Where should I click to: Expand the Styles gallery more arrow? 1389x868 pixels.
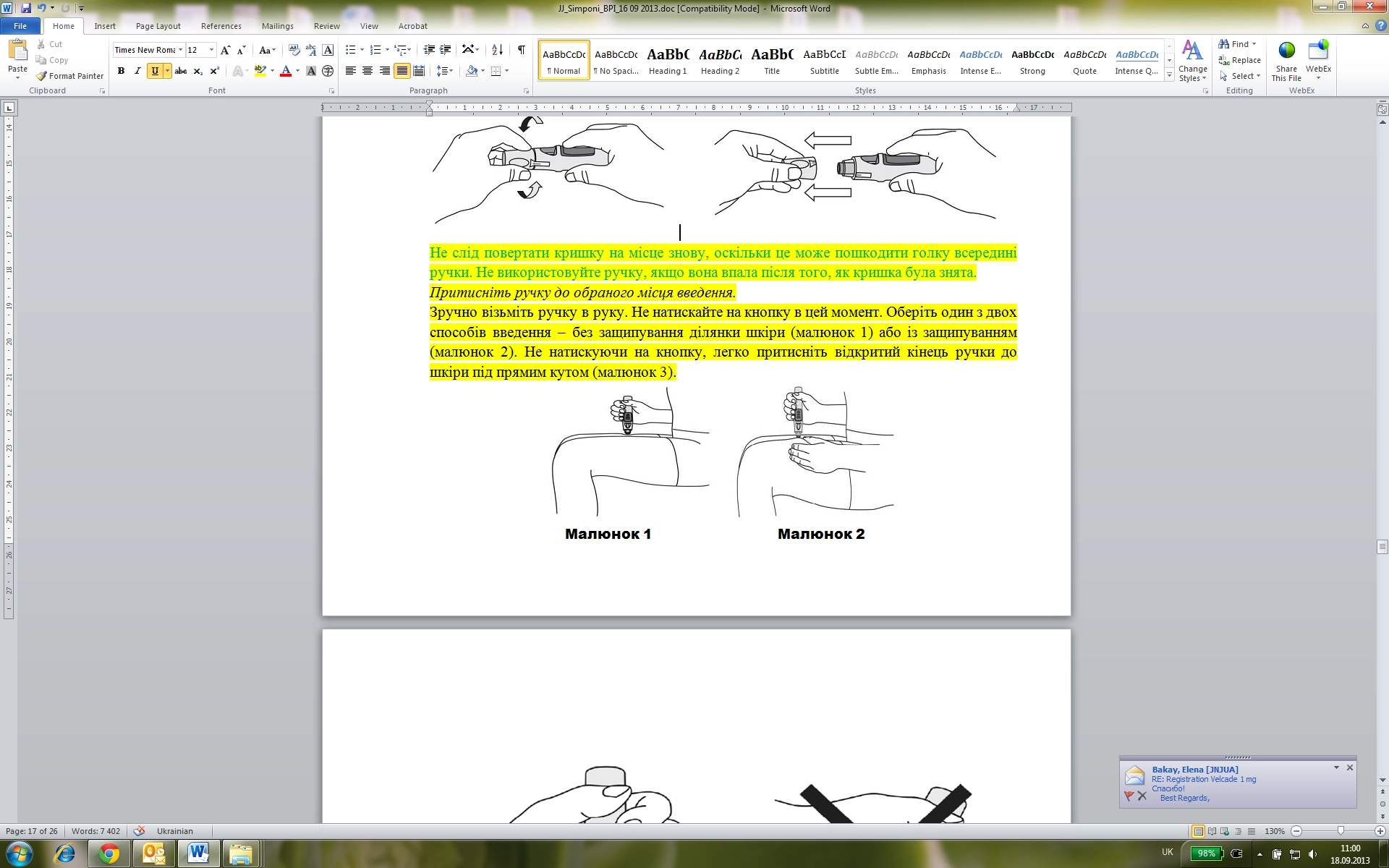(x=1169, y=75)
